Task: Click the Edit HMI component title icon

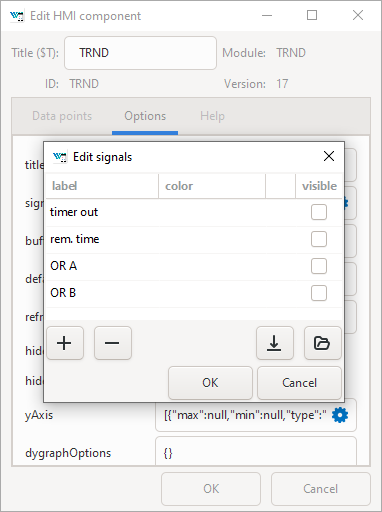Action: pos(17,16)
